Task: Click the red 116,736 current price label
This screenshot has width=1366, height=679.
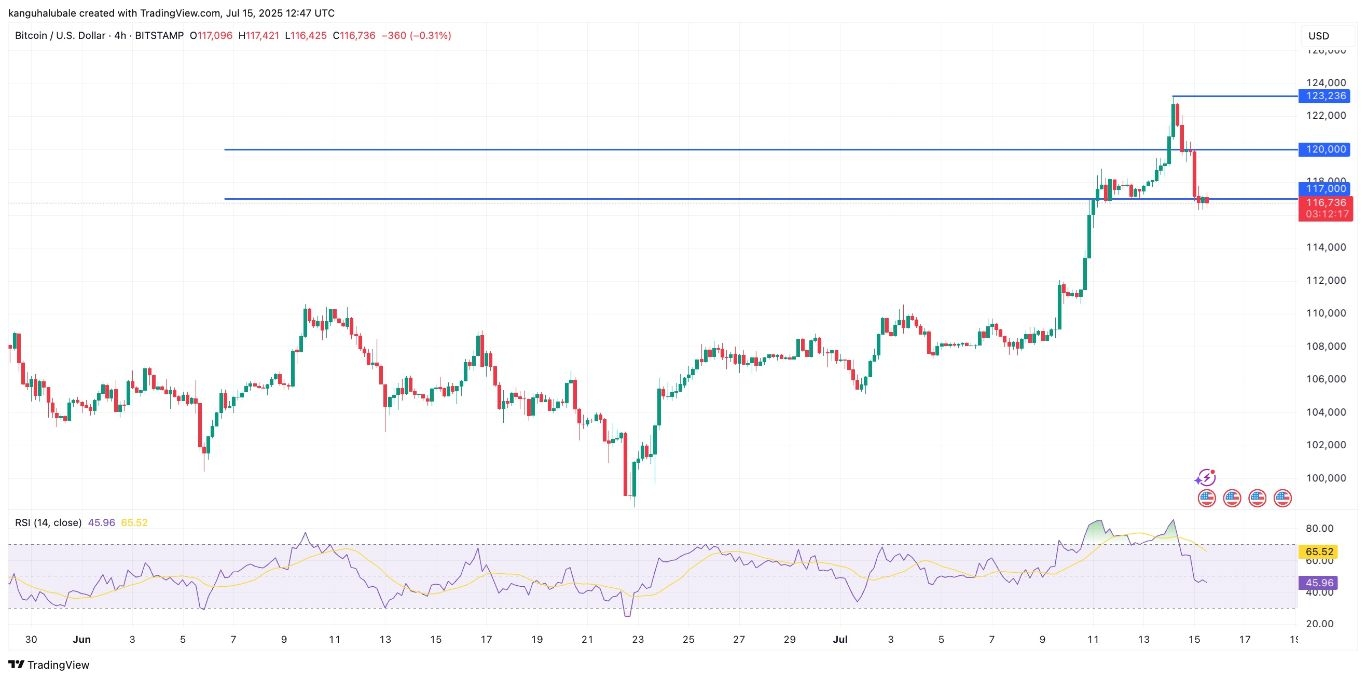Action: pyautogui.click(x=1324, y=202)
